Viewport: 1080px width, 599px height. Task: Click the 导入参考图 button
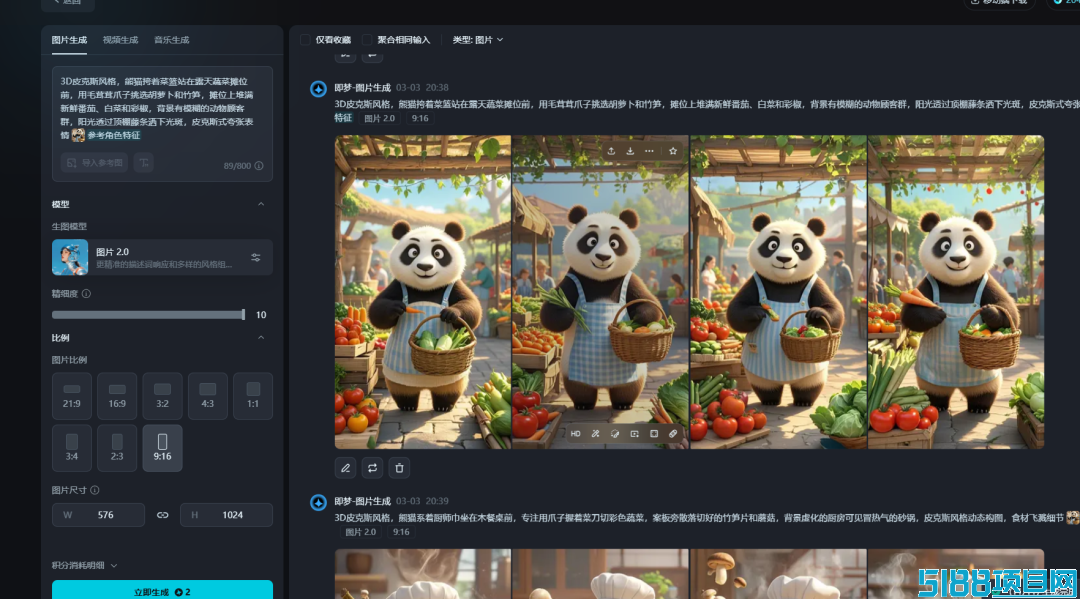click(x=94, y=162)
